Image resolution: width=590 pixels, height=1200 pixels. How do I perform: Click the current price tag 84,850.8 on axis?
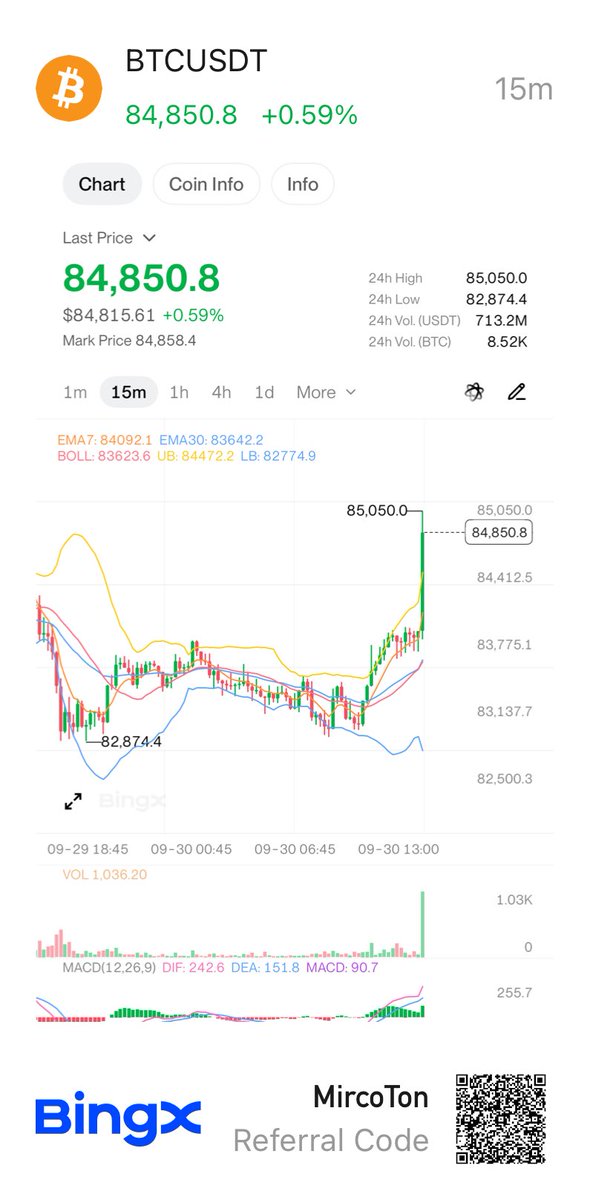coord(498,533)
